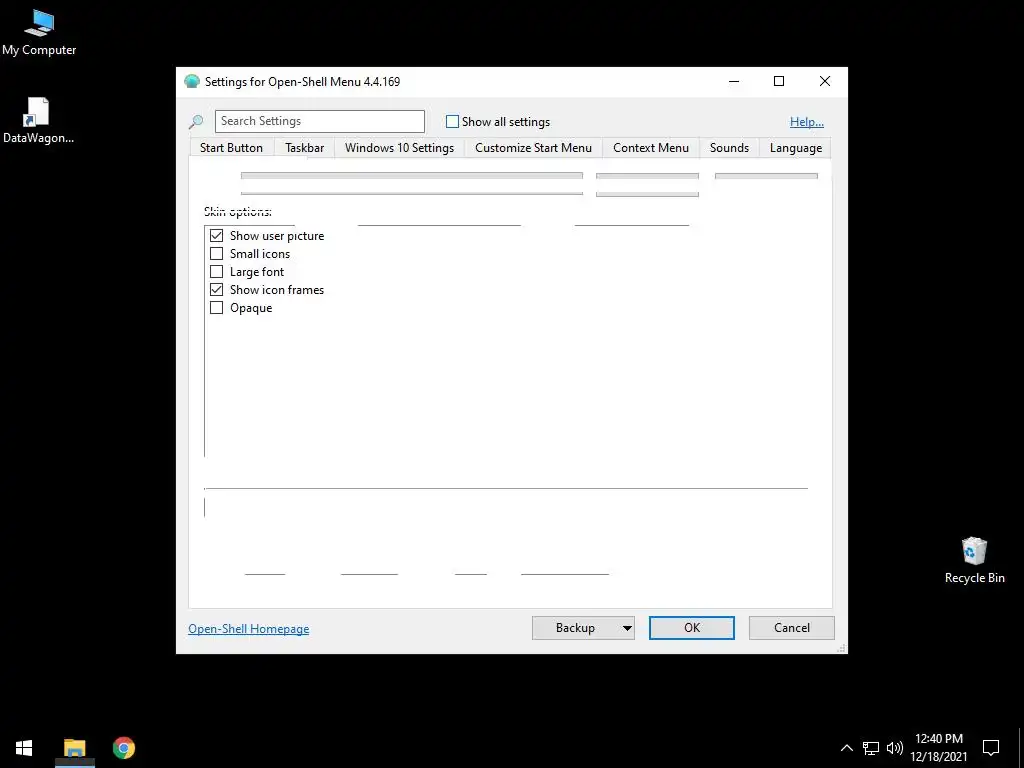Open the Help link
This screenshot has width=1024, height=768.
tap(807, 121)
